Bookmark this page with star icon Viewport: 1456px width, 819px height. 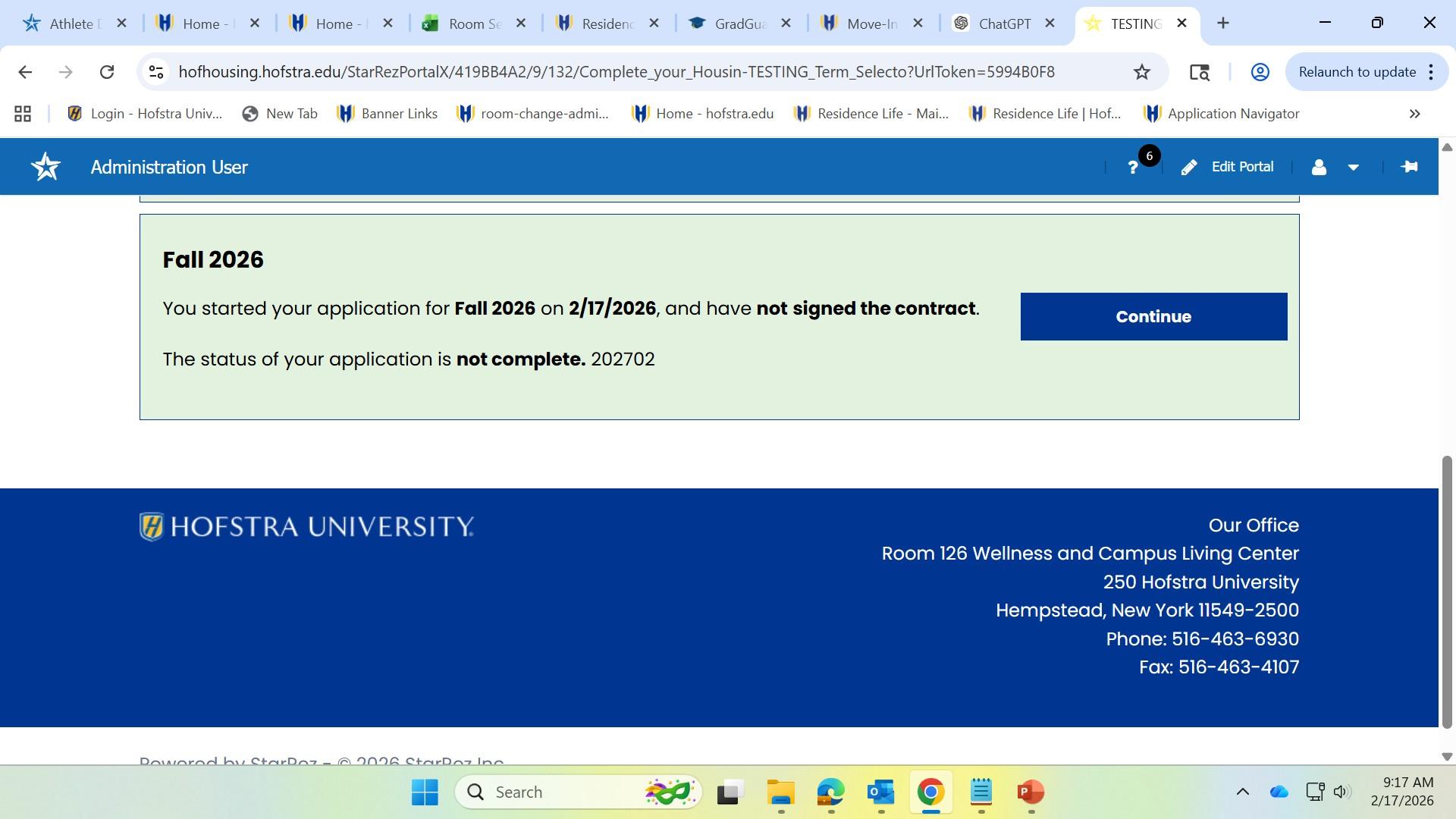(1141, 72)
